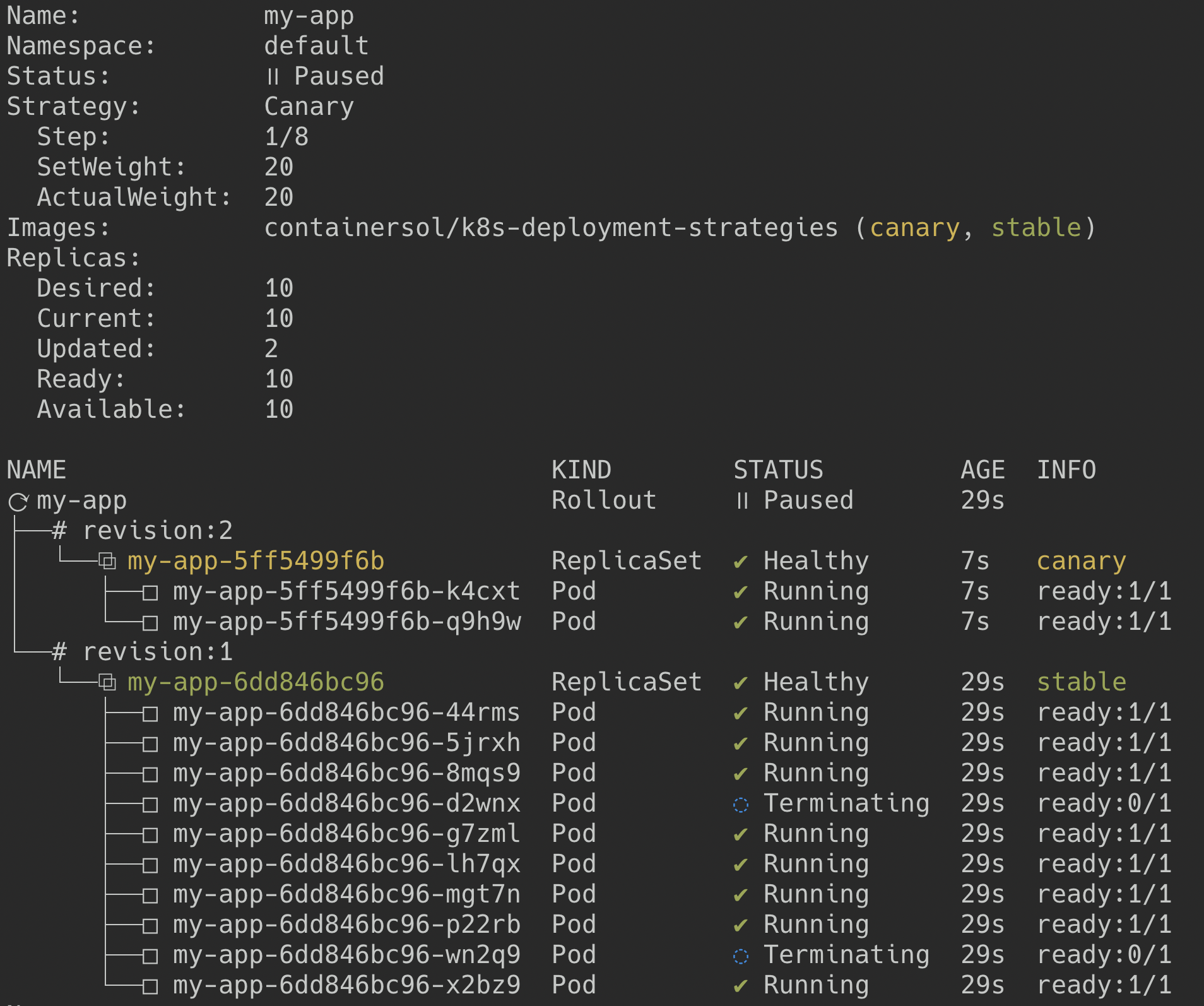The width and height of the screenshot is (1204, 1006).
Task: Click the pause glyph in the Rollout row
Action: tap(742, 500)
